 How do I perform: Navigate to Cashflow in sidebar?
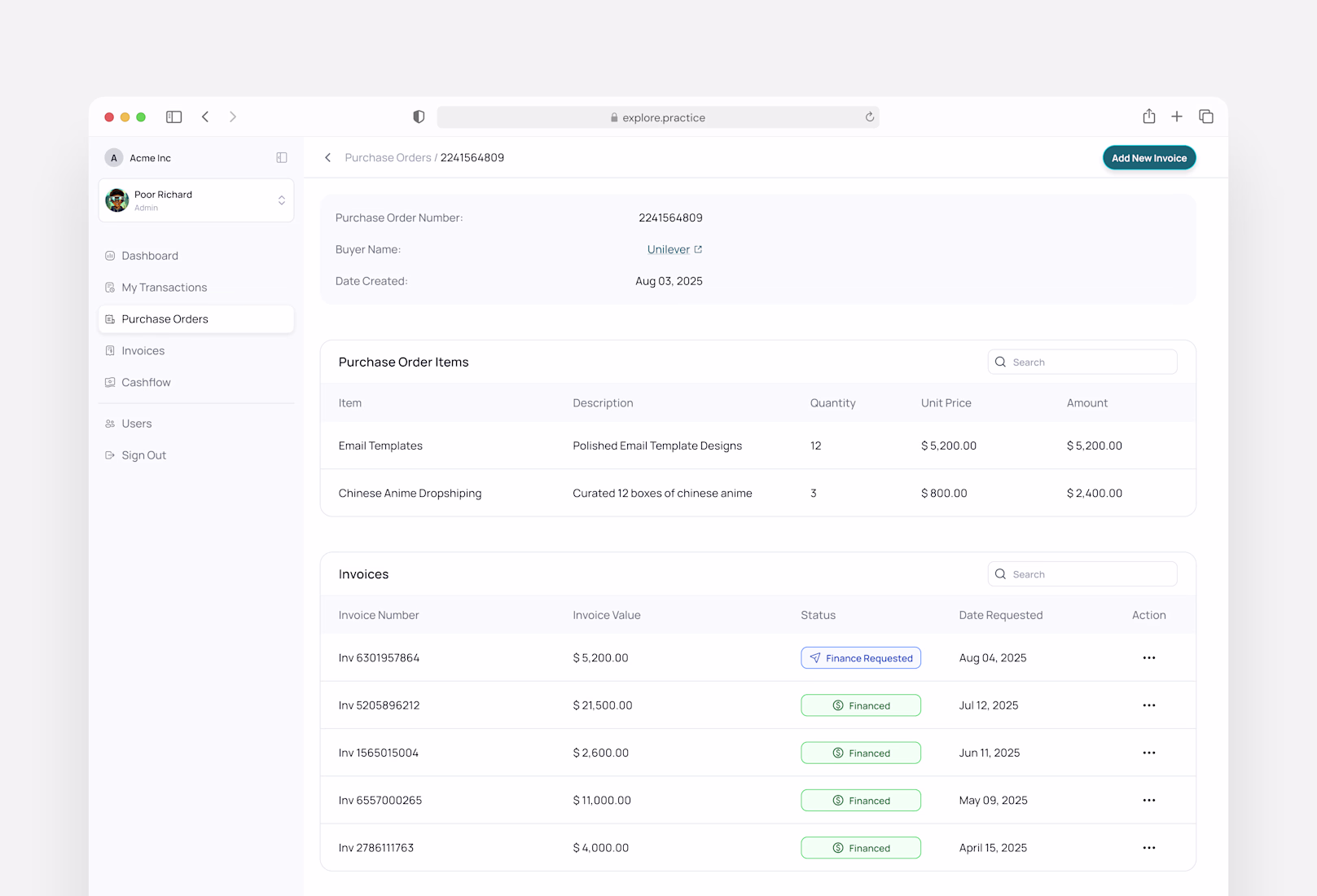click(x=146, y=383)
